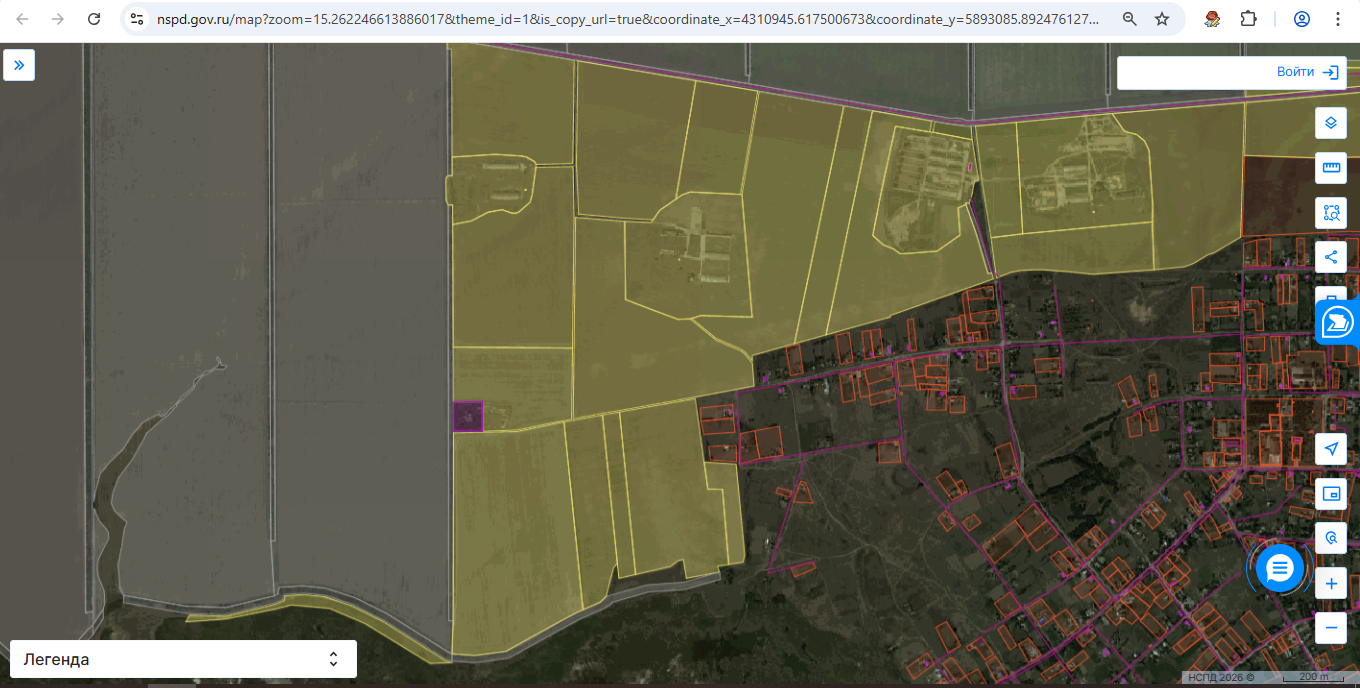Open the share map link tool
Screen dimensions: 1360x688
click(1331, 257)
